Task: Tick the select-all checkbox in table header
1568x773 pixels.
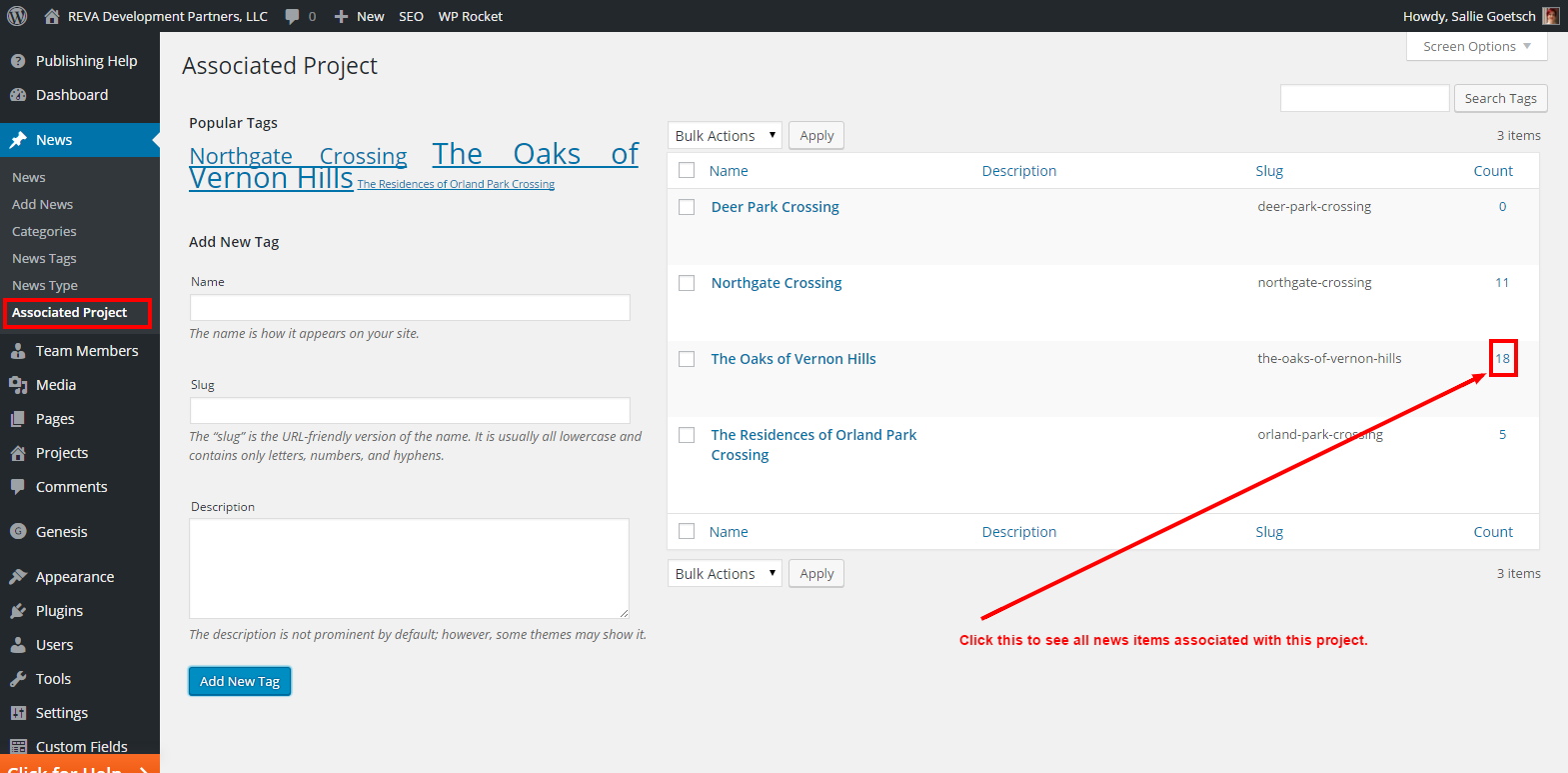Action: coord(687,170)
